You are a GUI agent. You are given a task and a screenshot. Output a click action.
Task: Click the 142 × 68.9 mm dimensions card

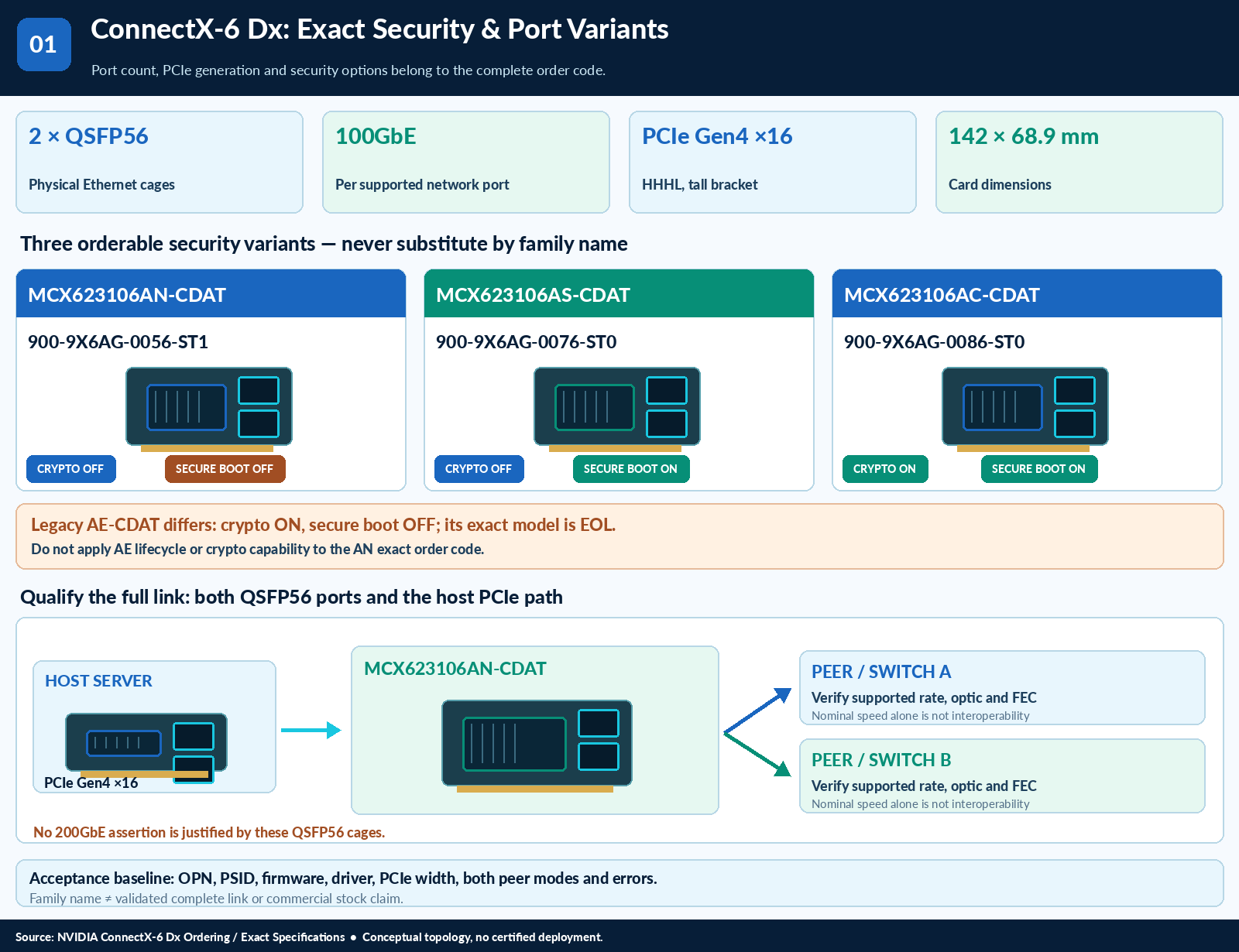(x=1079, y=162)
